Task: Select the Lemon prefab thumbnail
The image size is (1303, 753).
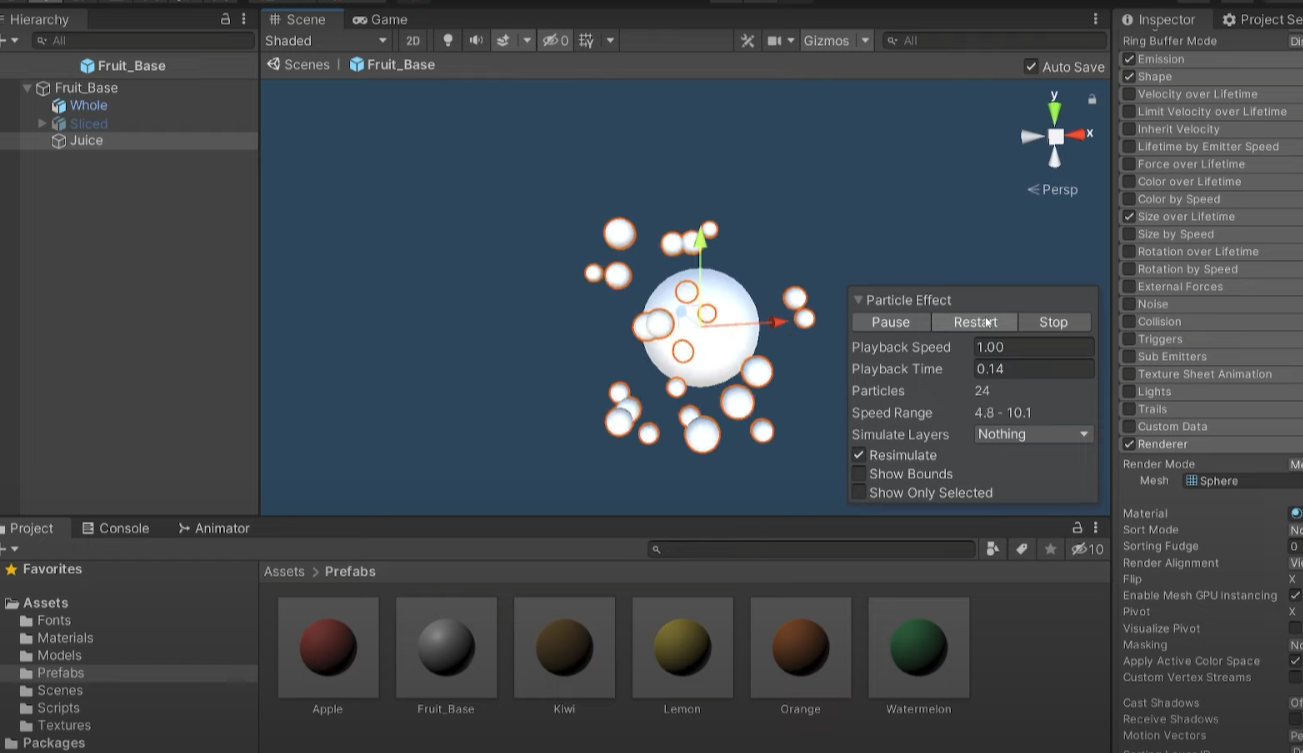Action: click(682, 647)
